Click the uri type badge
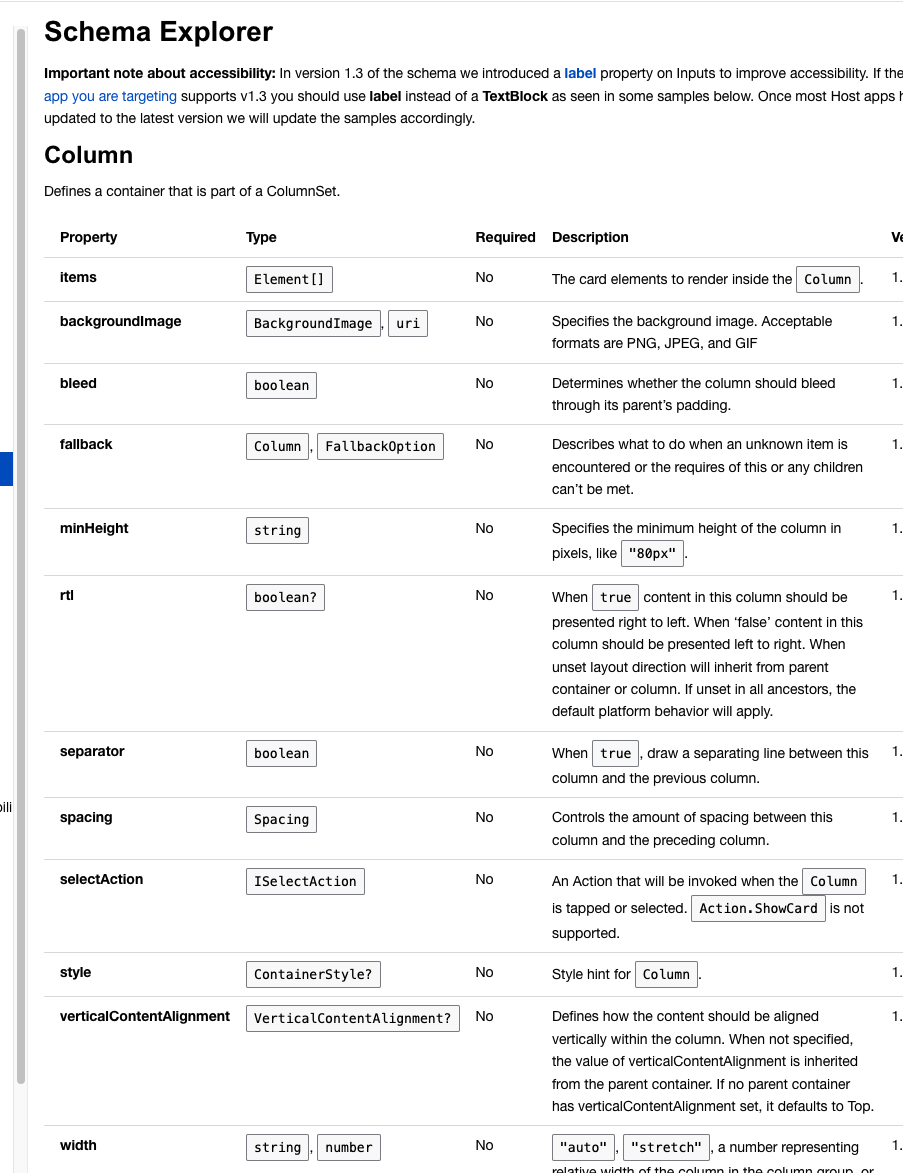 tap(408, 323)
